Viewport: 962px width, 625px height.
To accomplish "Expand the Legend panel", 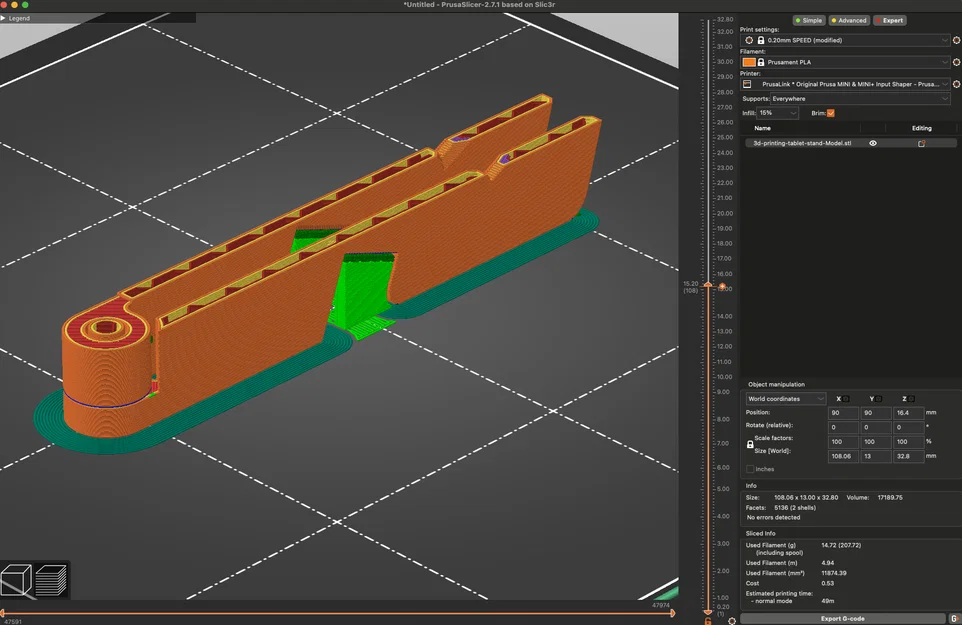I will (15, 18).
